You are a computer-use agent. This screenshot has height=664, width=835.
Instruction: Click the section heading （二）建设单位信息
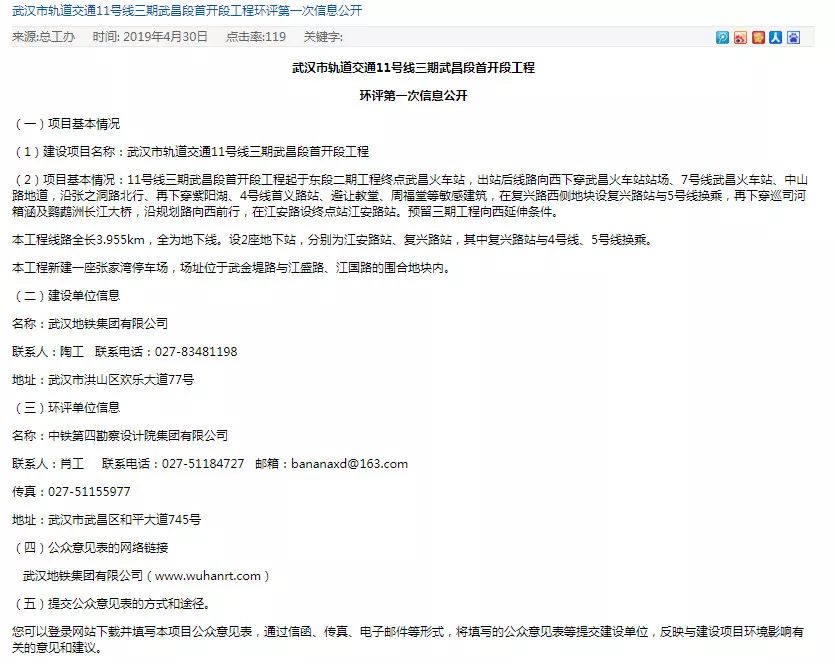coord(66,296)
